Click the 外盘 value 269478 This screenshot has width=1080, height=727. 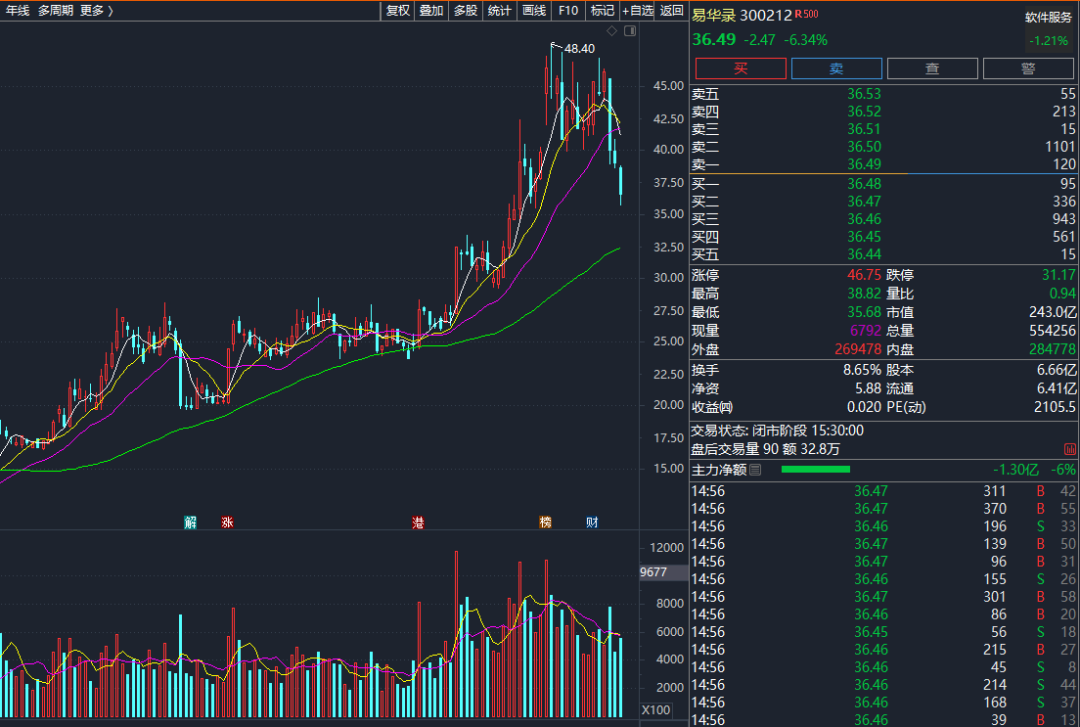pyautogui.click(x=858, y=349)
